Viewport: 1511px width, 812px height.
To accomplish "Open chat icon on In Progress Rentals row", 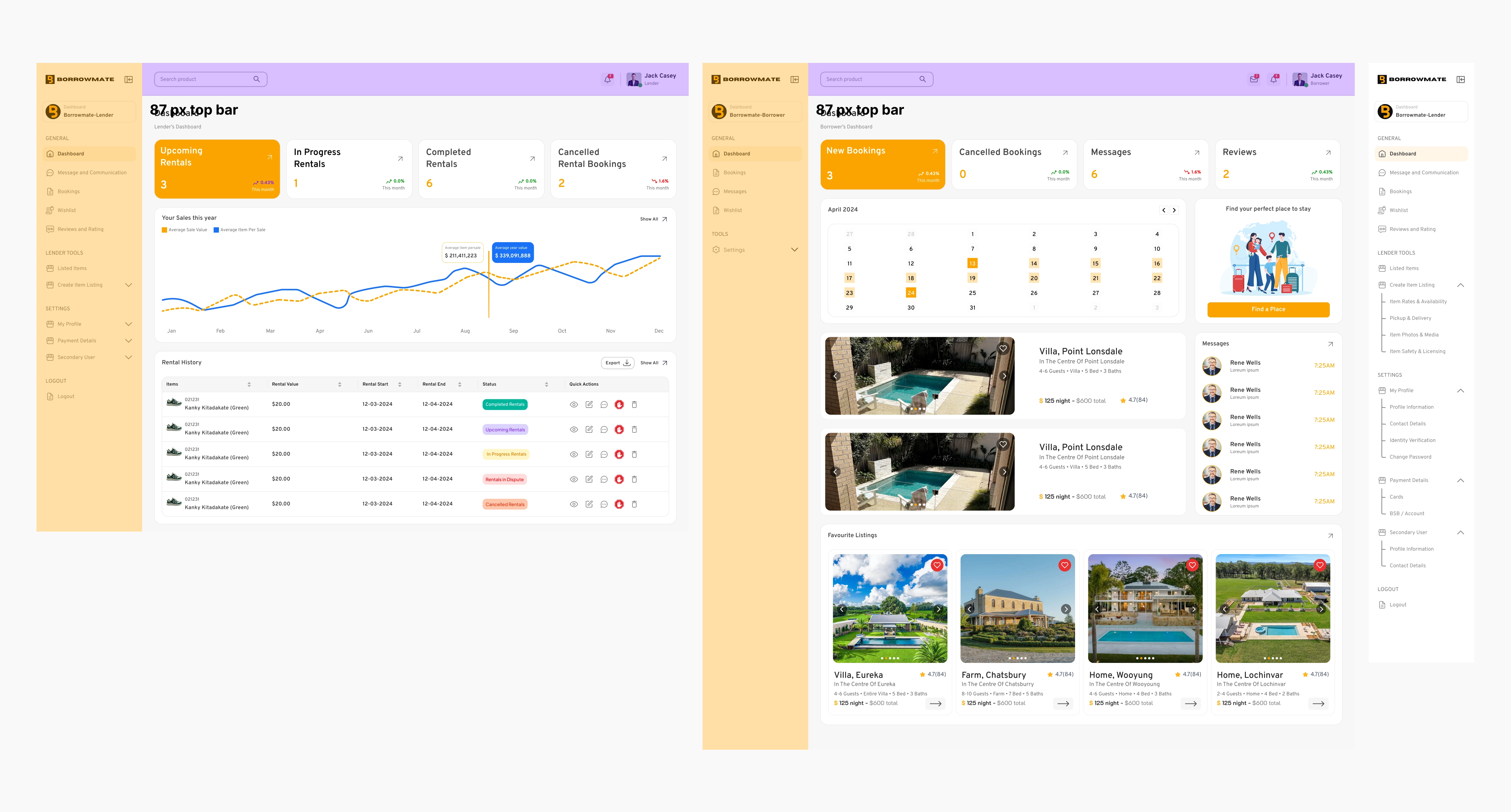I will pyautogui.click(x=604, y=454).
